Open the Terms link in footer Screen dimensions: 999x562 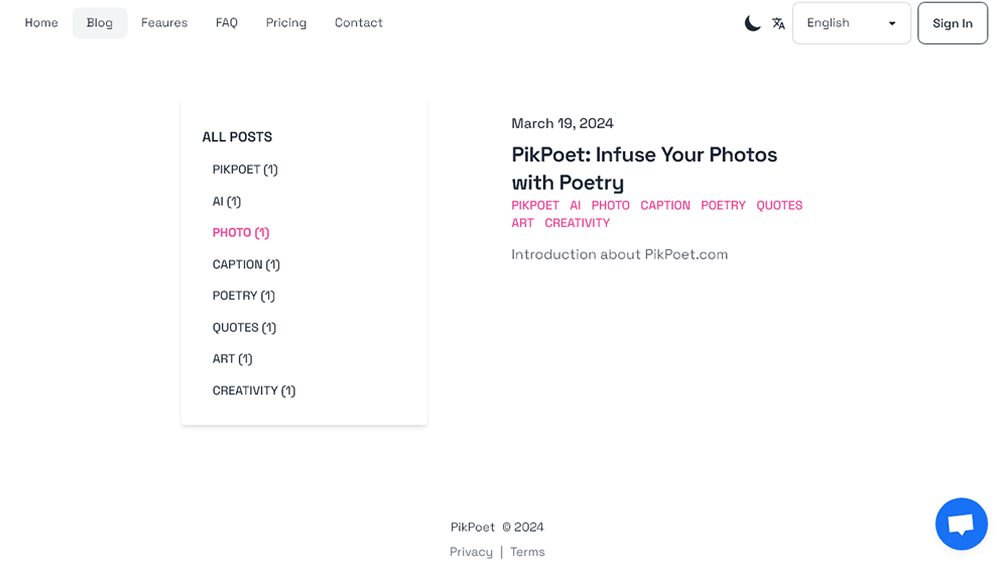528,552
